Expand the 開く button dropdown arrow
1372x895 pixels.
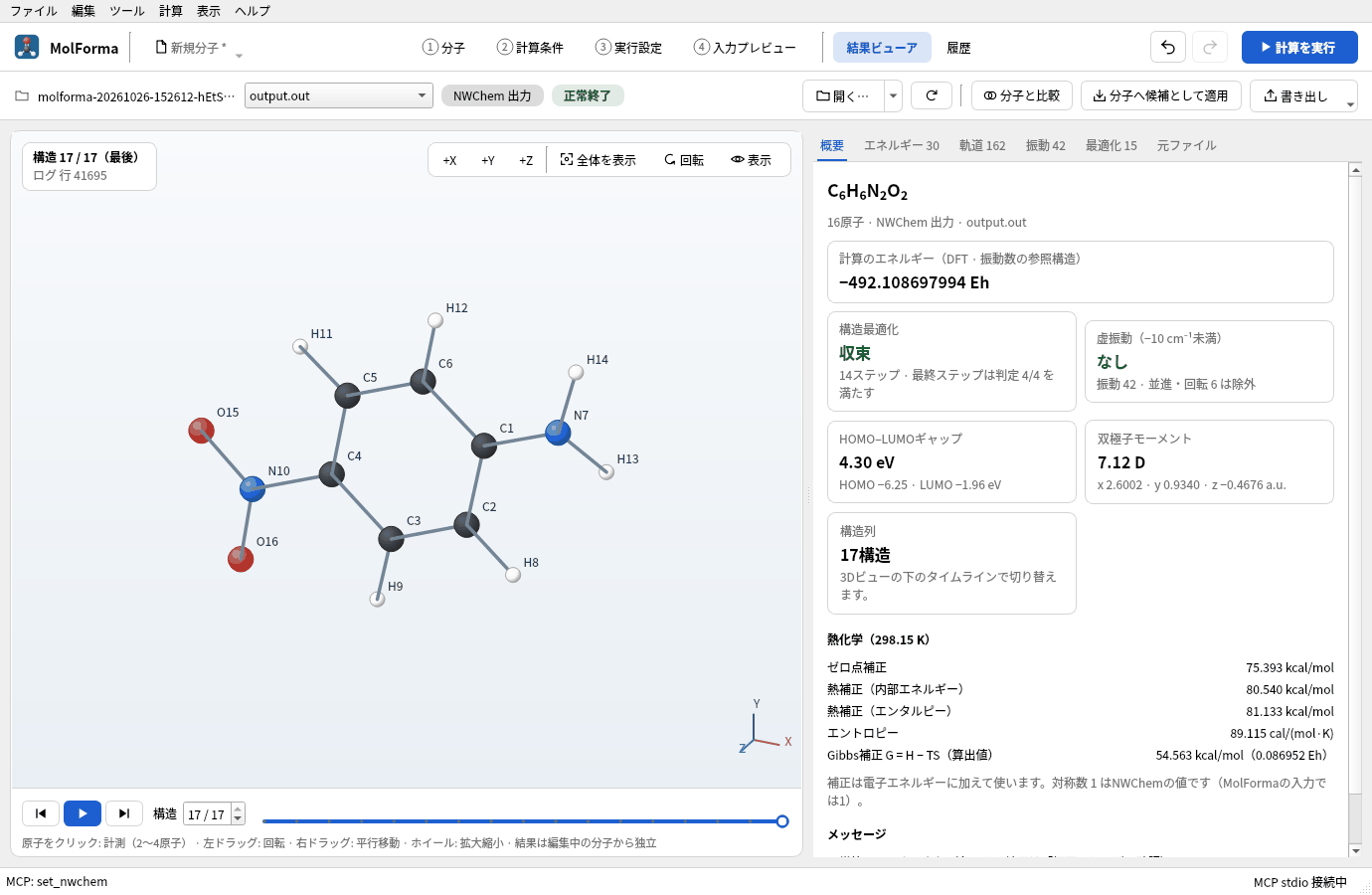(x=893, y=95)
